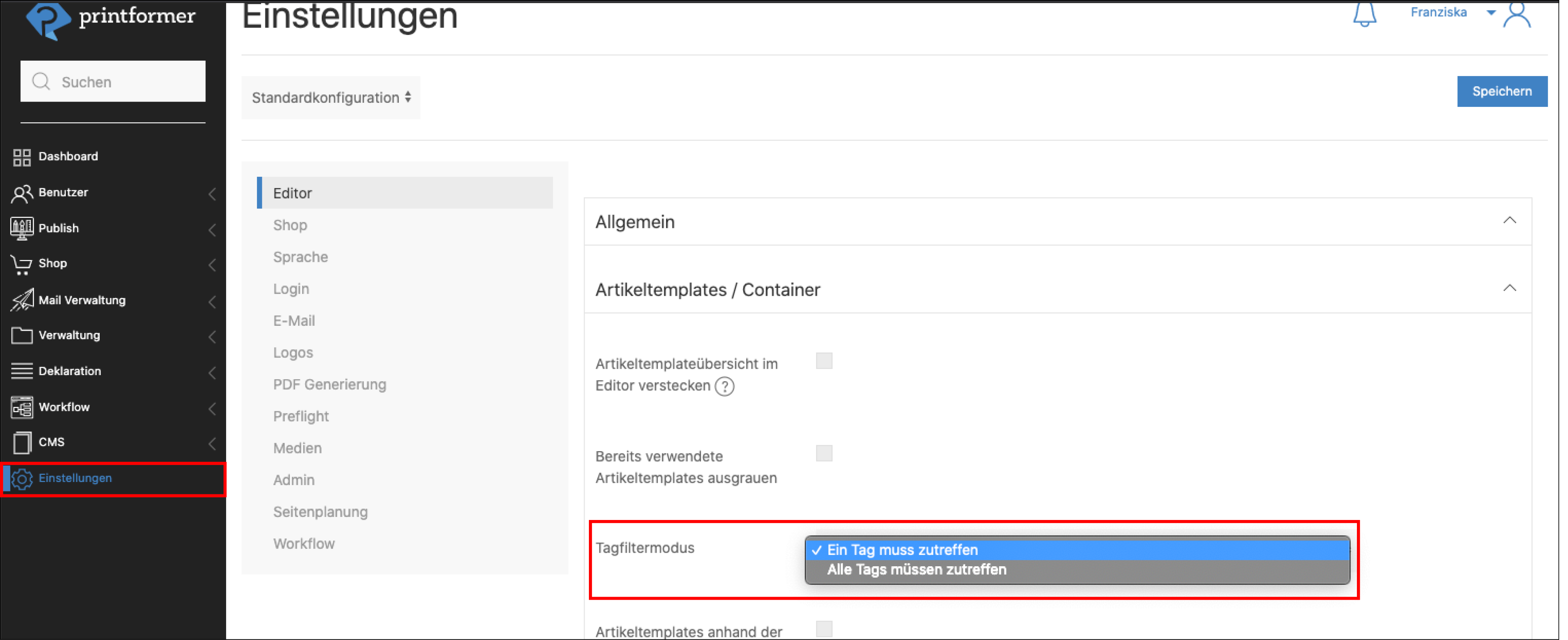Open the Standardkonfiguration dropdown
This screenshot has width=1568, height=640.
[330, 98]
